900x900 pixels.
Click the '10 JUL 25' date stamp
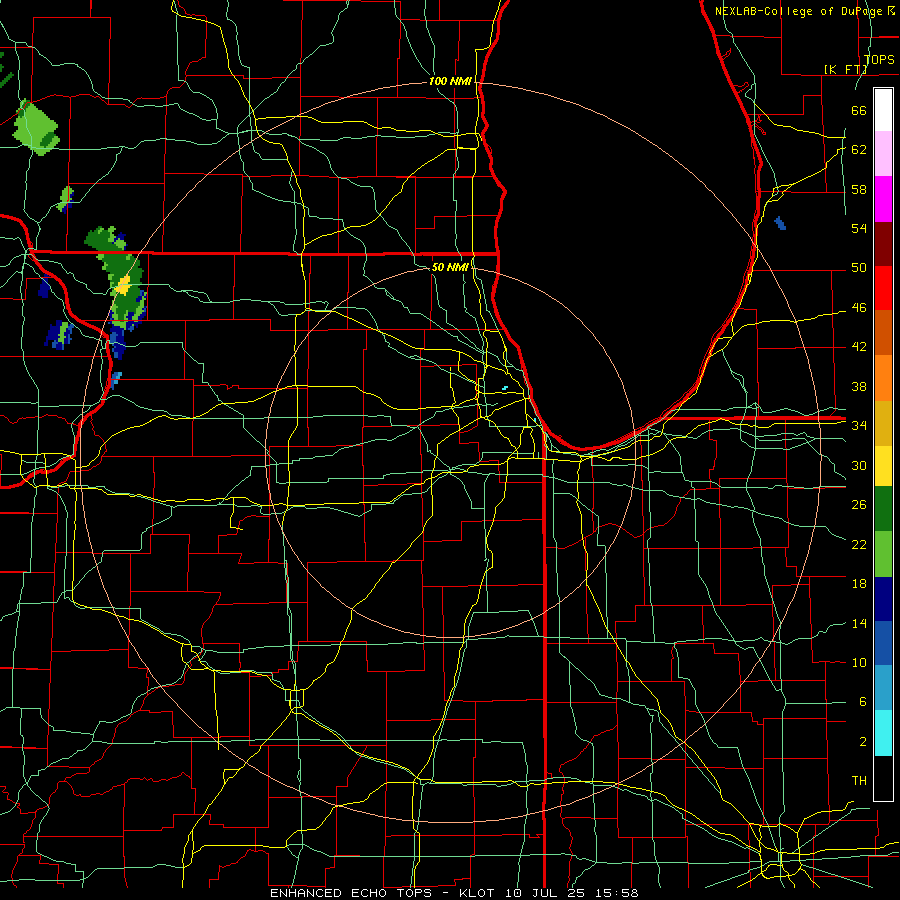[x=545, y=893]
